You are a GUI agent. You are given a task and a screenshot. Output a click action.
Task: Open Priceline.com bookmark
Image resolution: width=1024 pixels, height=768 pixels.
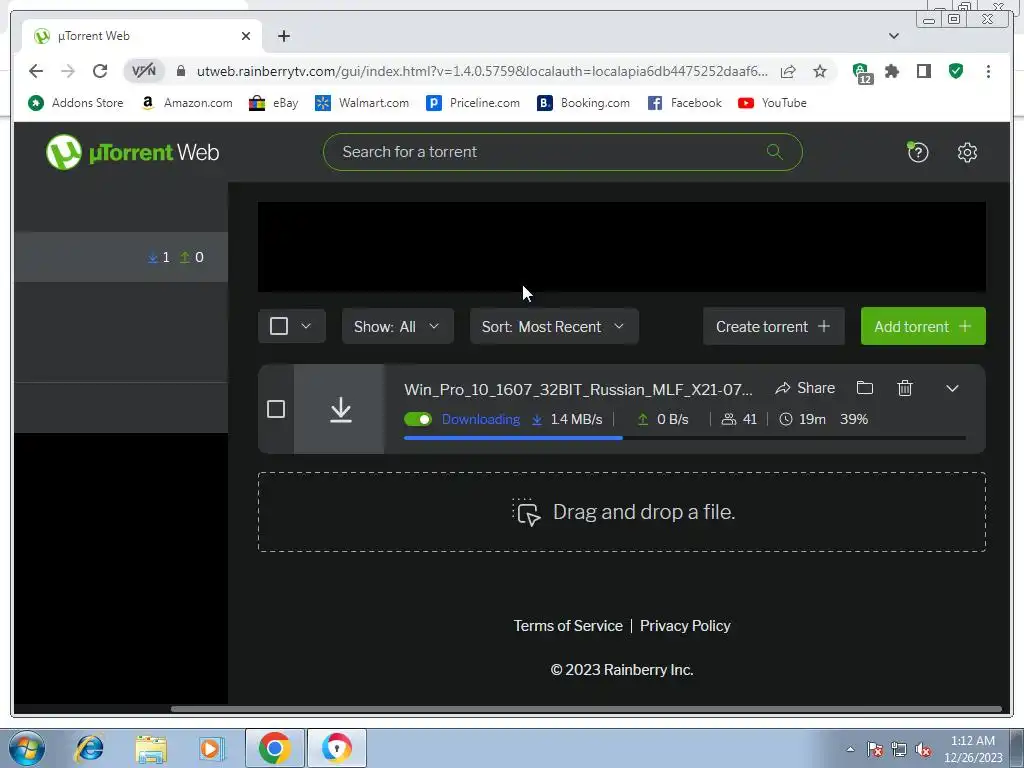pos(473,103)
